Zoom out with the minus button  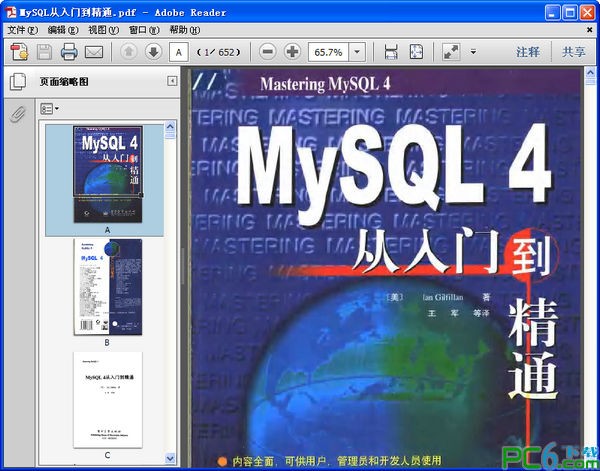[267, 52]
